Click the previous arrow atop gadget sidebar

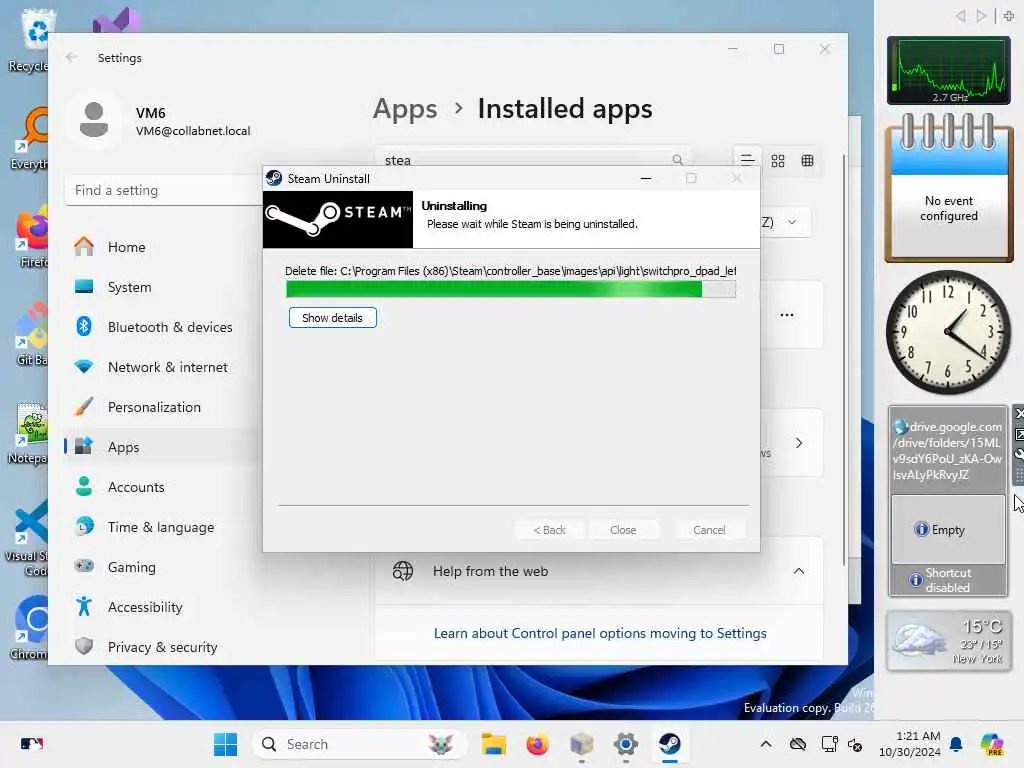point(960,16)
